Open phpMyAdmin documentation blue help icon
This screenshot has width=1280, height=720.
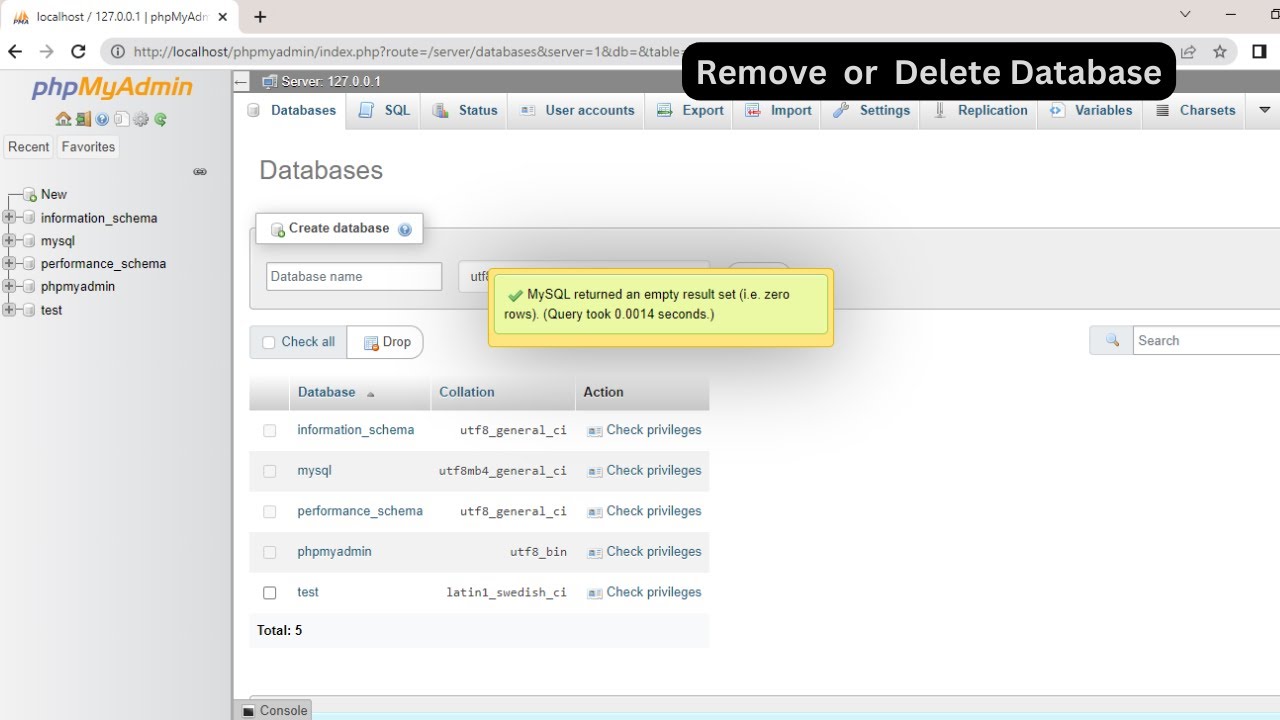tap(102, 119)
